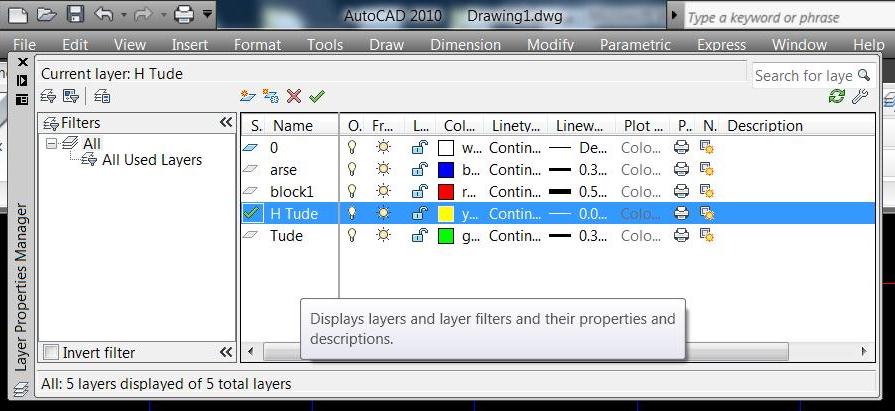Open the Parametric menu
895x411 pixels.
(x=635, y=45)
